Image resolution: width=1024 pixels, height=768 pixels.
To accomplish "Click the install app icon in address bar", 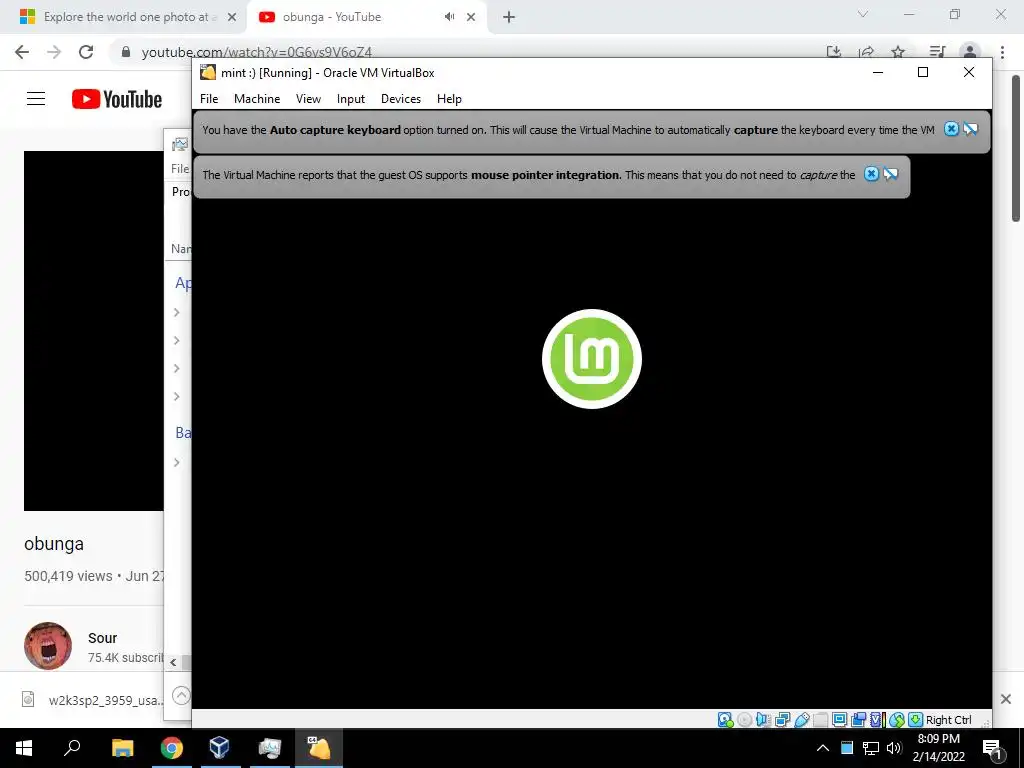I will tap(833, 52).
